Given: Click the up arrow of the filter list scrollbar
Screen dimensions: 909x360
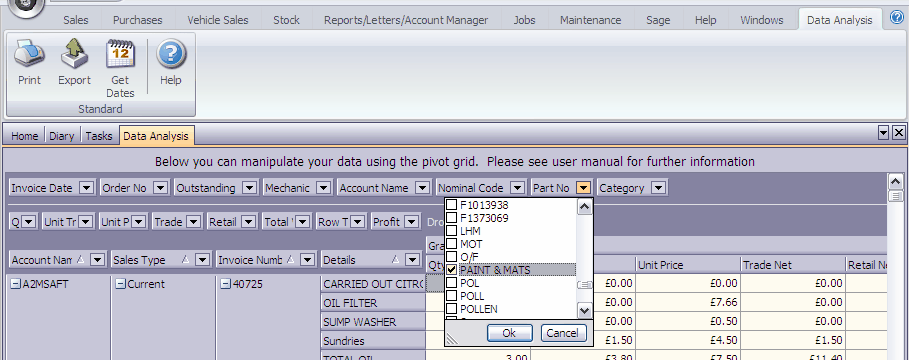Looking at the screenshot, I should (x=585, y=206).
